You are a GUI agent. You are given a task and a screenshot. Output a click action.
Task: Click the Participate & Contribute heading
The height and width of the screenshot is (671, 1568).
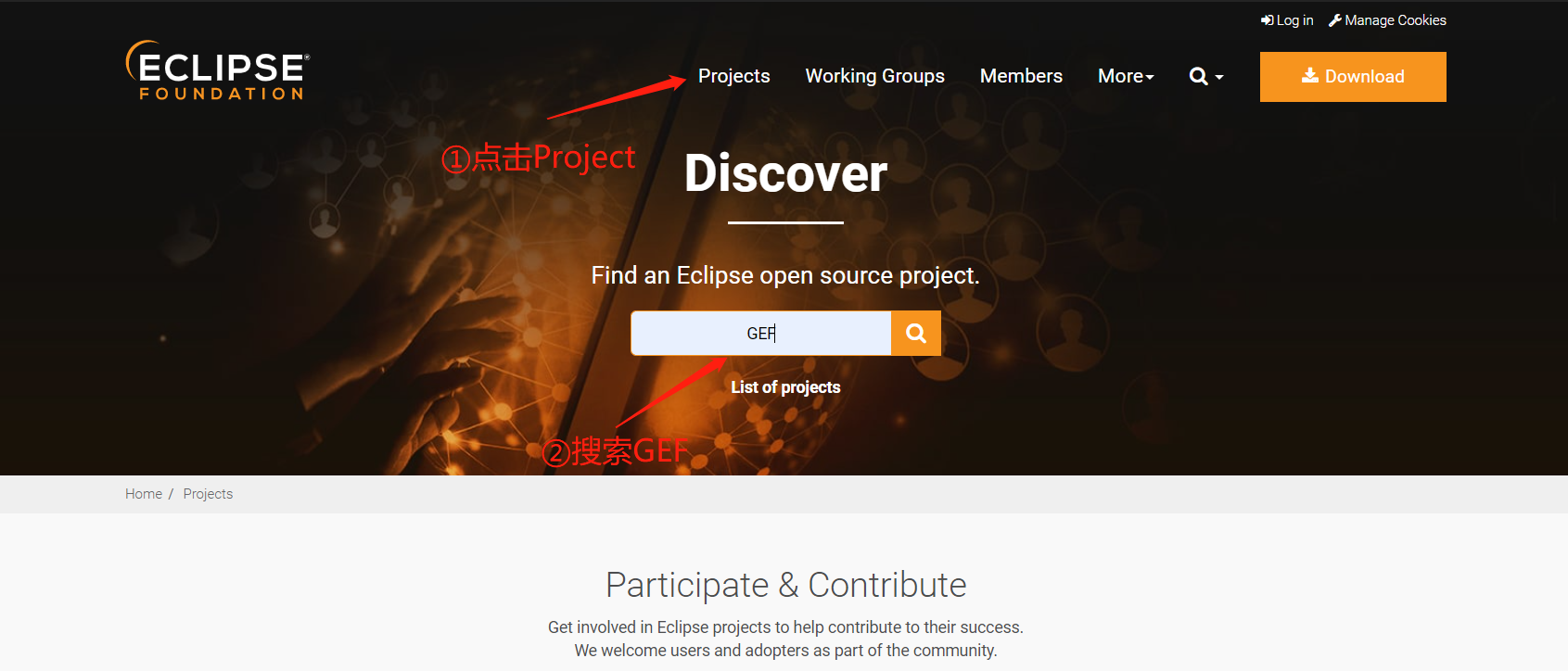point(785,585)
